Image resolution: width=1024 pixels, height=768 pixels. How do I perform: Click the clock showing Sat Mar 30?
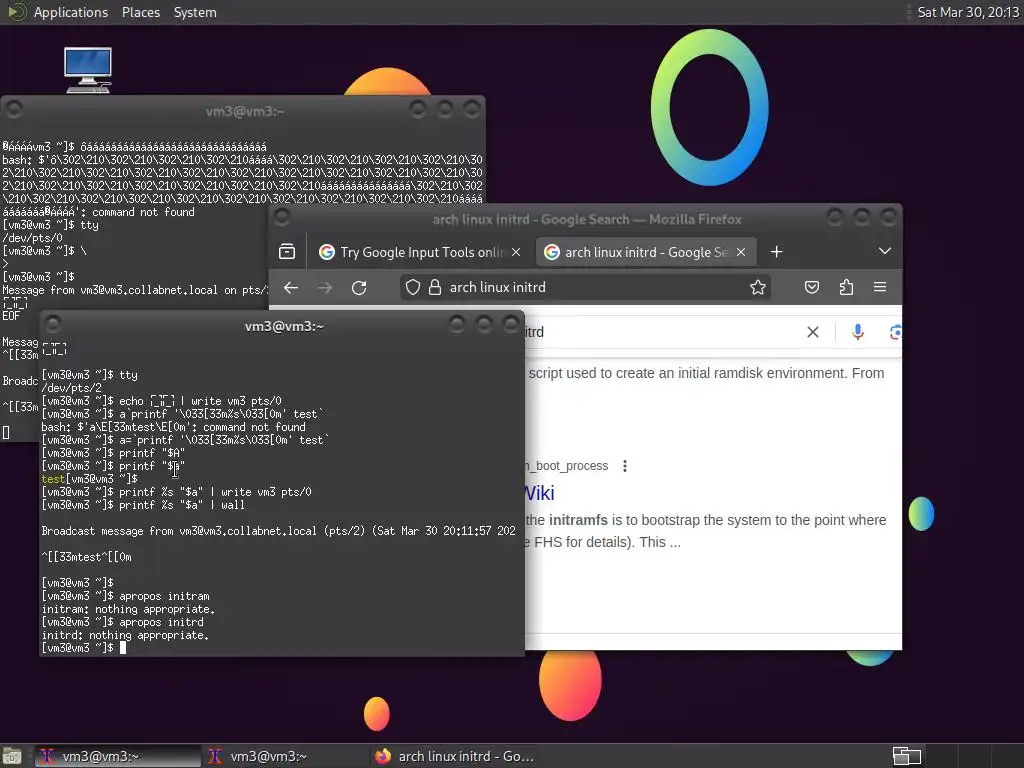click(x=967, y=12)
